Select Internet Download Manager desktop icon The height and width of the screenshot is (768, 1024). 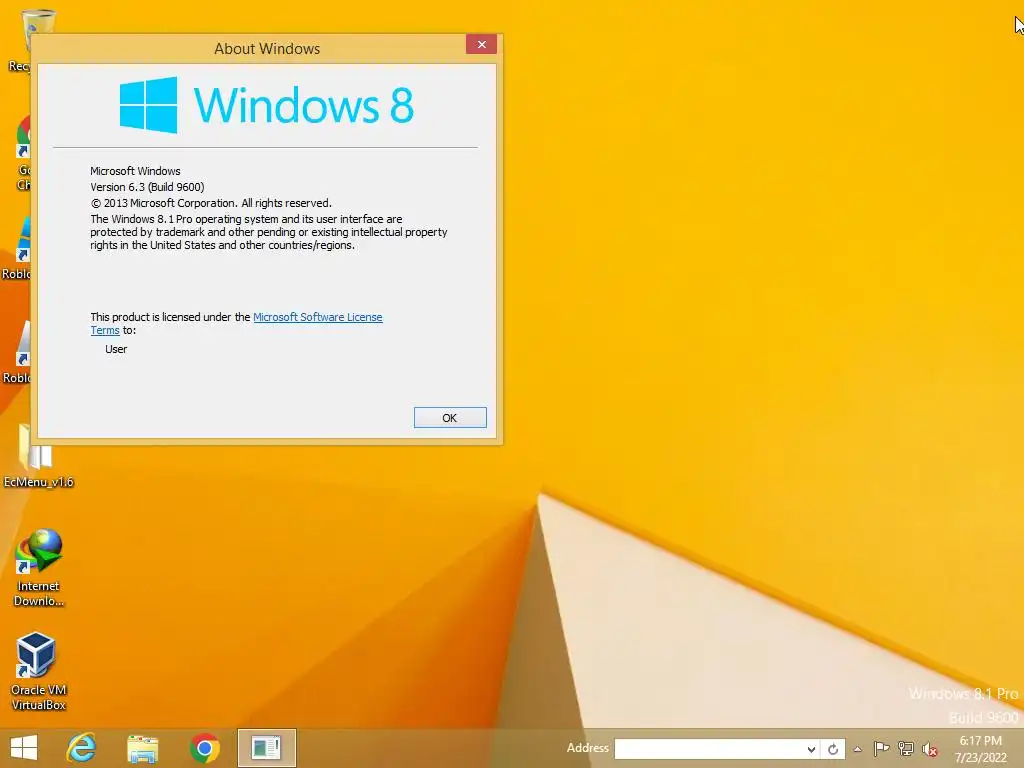pos(39,569)
